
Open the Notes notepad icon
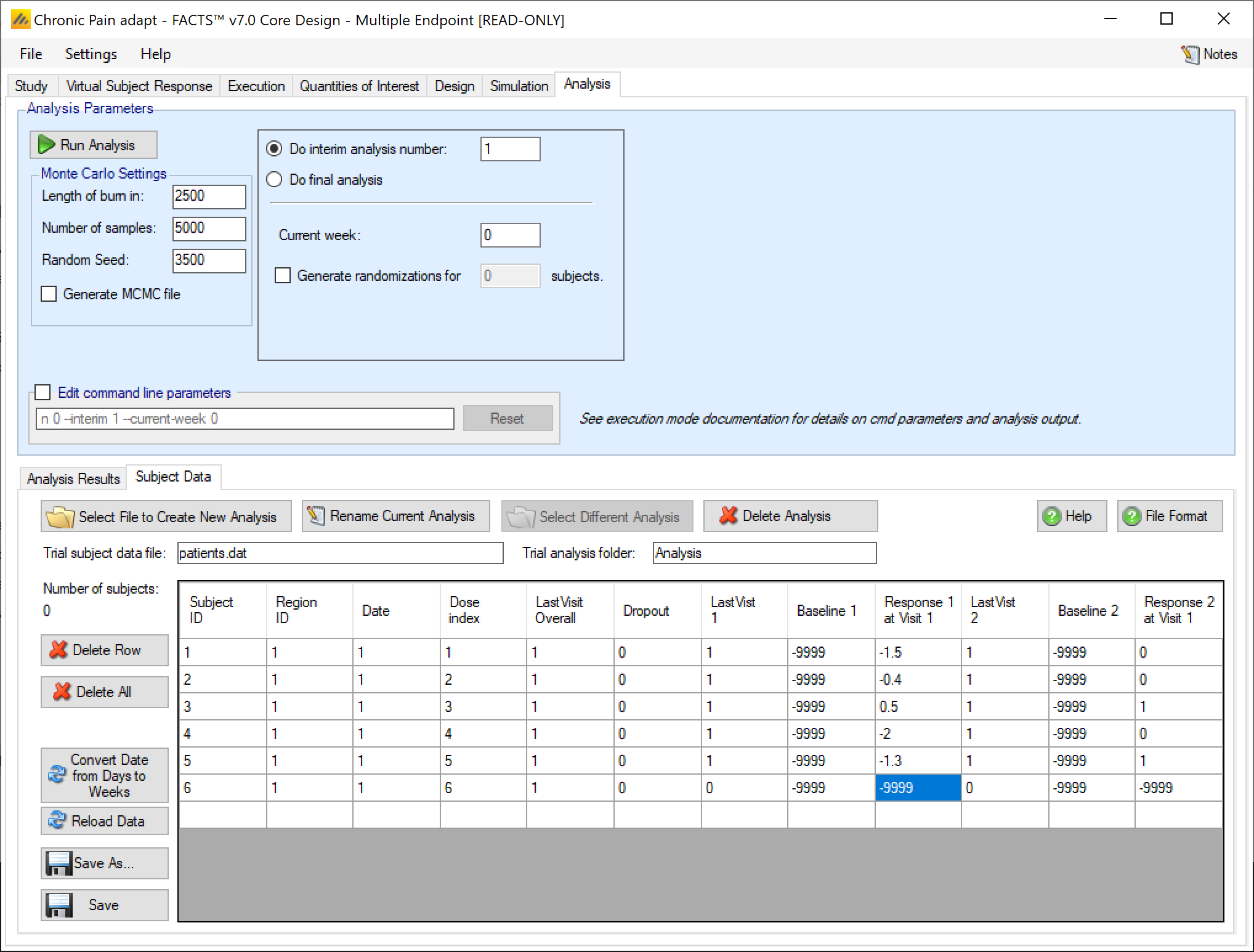tap(1189, 55)
